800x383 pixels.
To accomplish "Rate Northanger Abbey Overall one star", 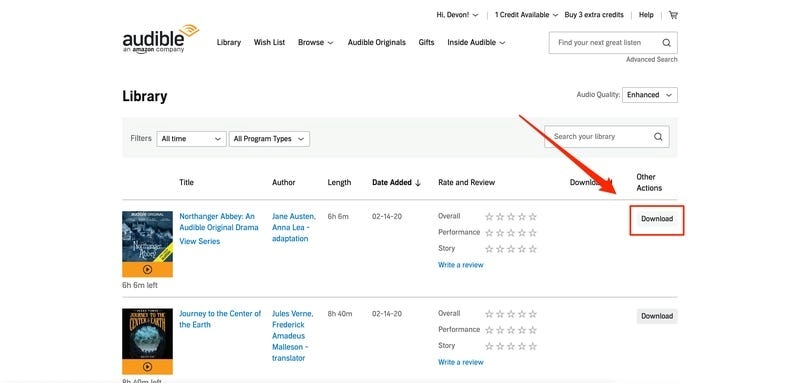I will coord(489,217).
